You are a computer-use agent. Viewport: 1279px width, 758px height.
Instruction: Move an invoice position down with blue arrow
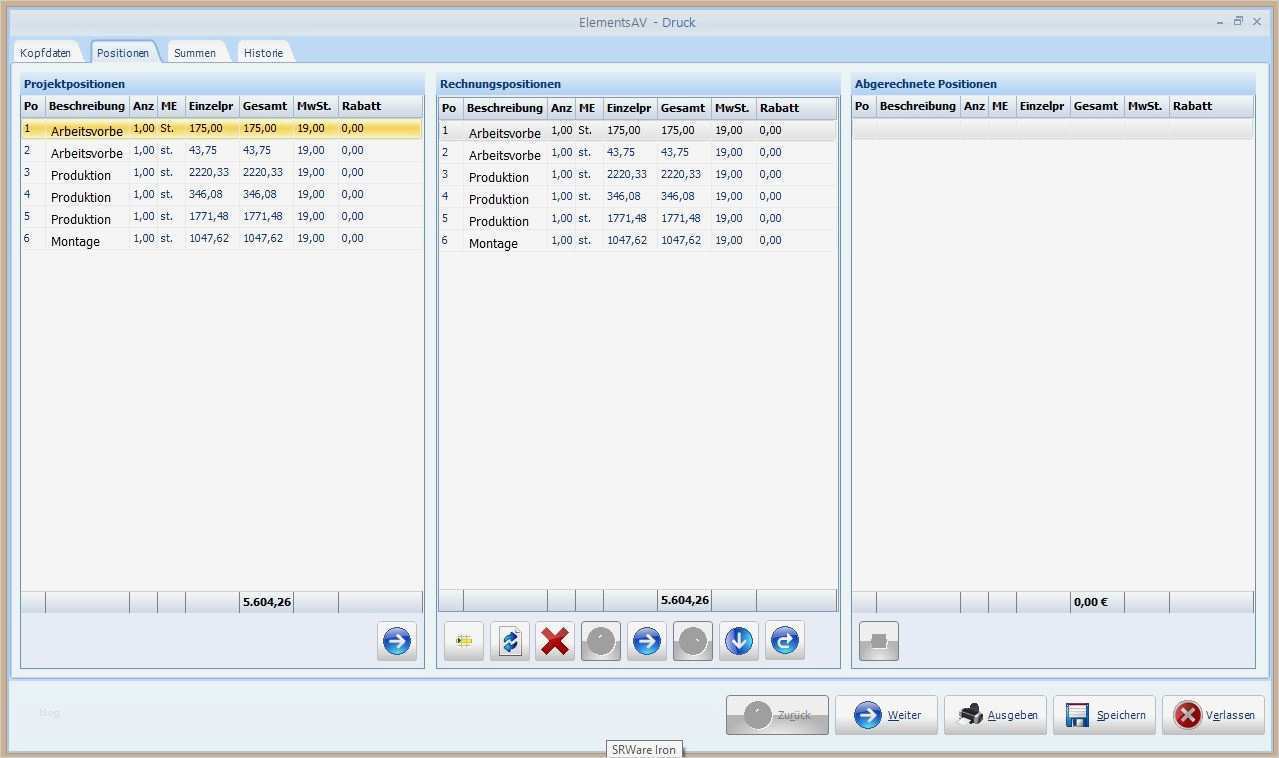coord(738,641)
